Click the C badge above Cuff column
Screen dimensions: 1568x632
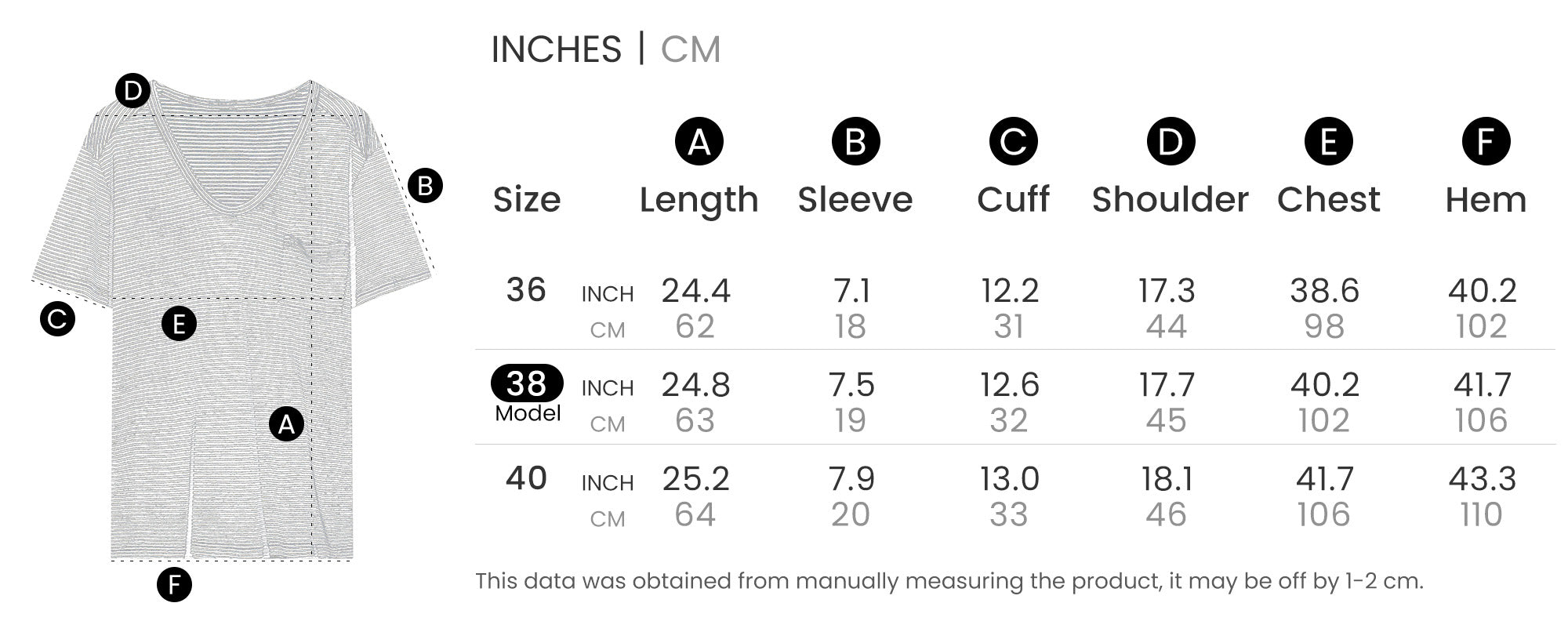(1013, 142)
